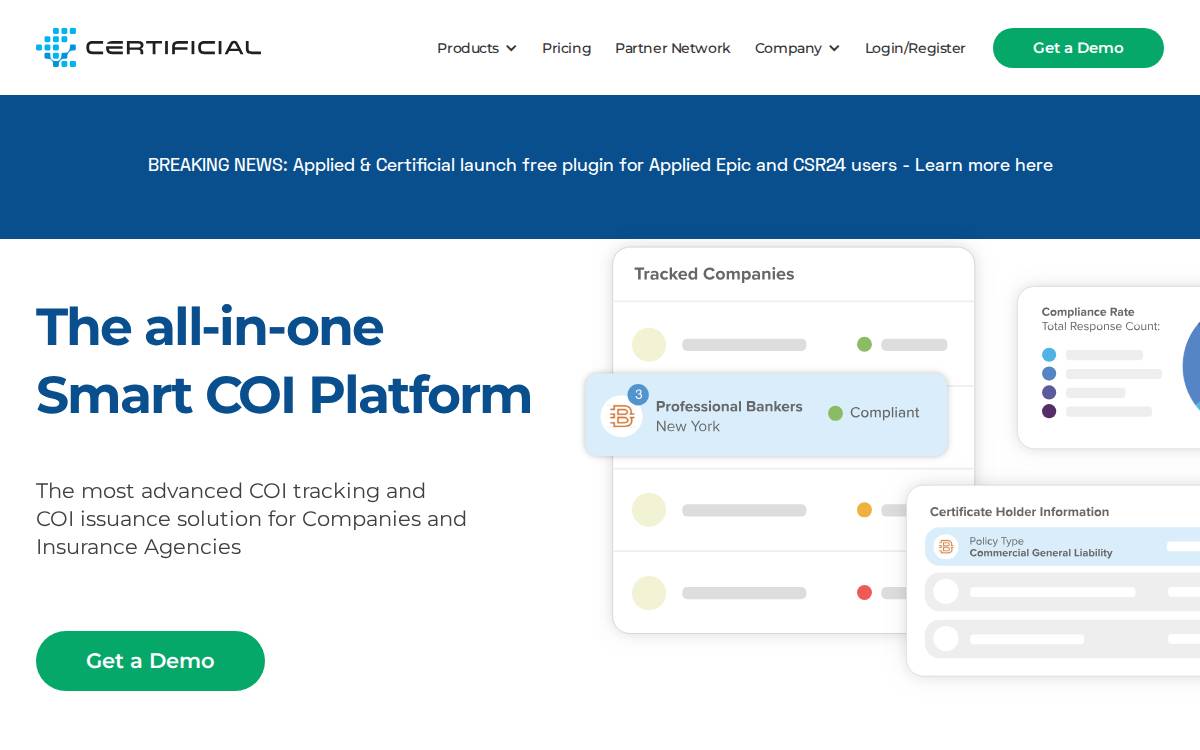Image resolution: width=1200 pixels, height=750 pixels.
Task: Click the dark purple legend dot in Compliance Rate
Action: (1049, 411)
